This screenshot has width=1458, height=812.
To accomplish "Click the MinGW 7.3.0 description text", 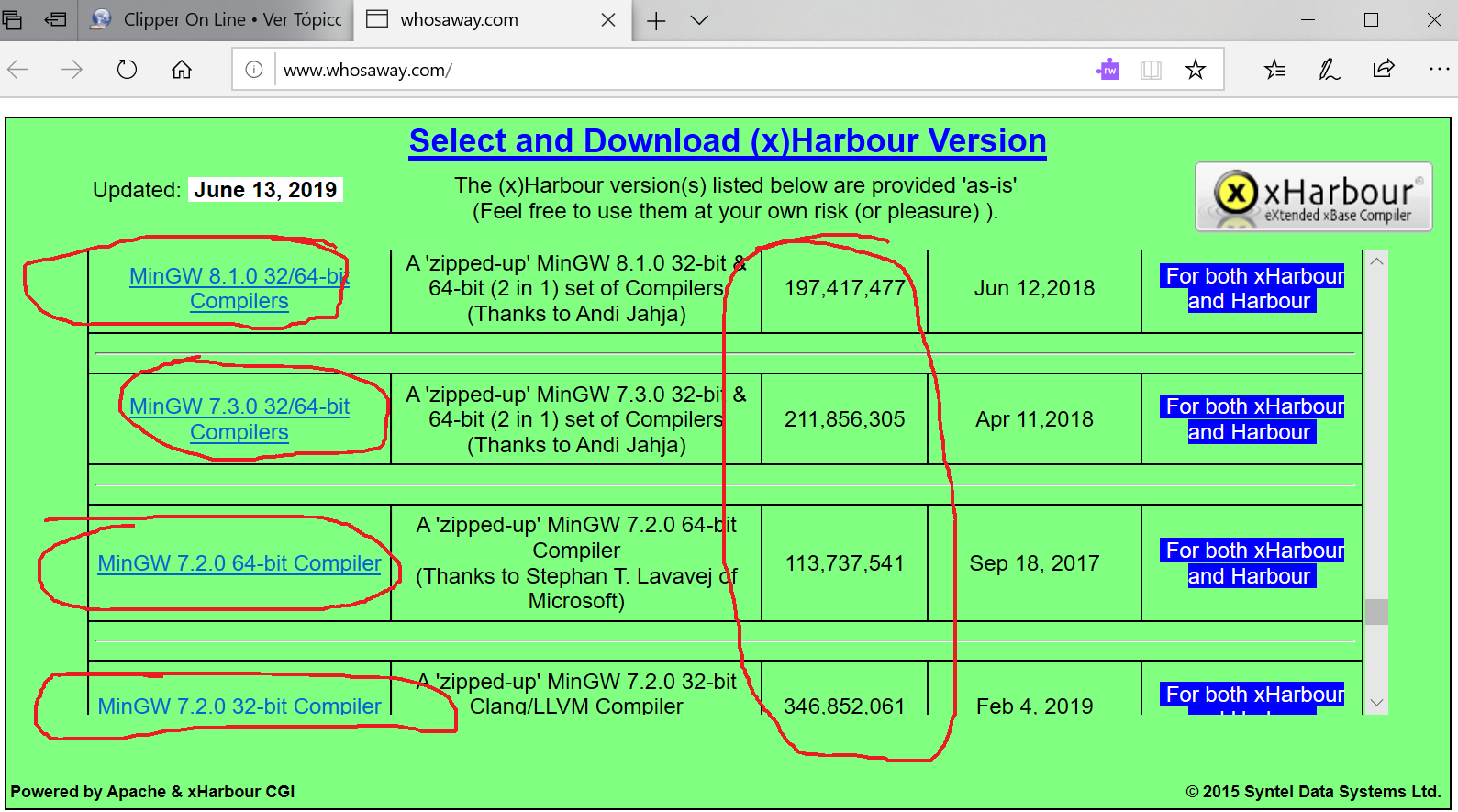I will (576, 419).
